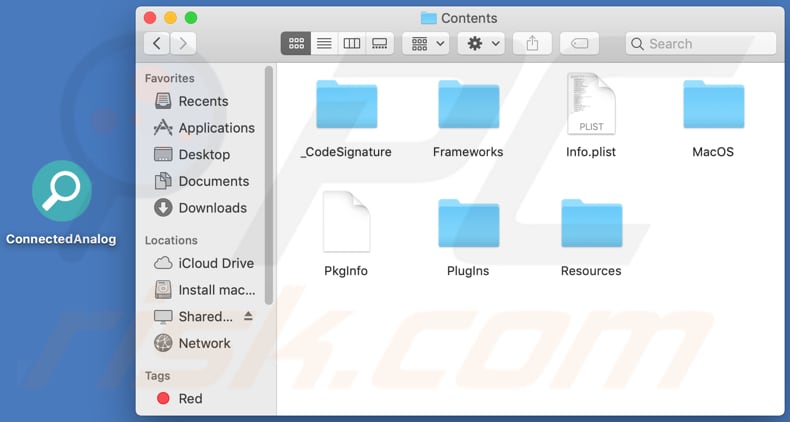The height and width of the screenshot is (422, 790).
Task: Click the Contents folder title icon
Action: (x=428, y=18)
